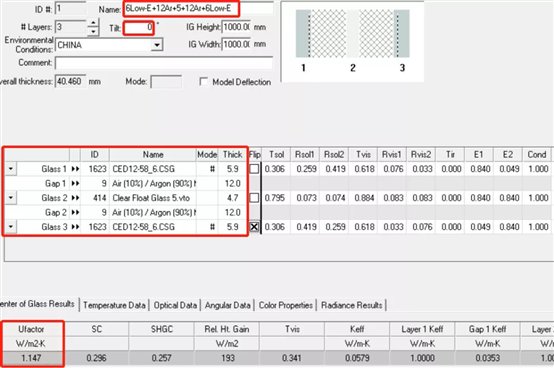Open the Radiance Results tab
This screenshot has width=554, height=368.
pos(352,305)
